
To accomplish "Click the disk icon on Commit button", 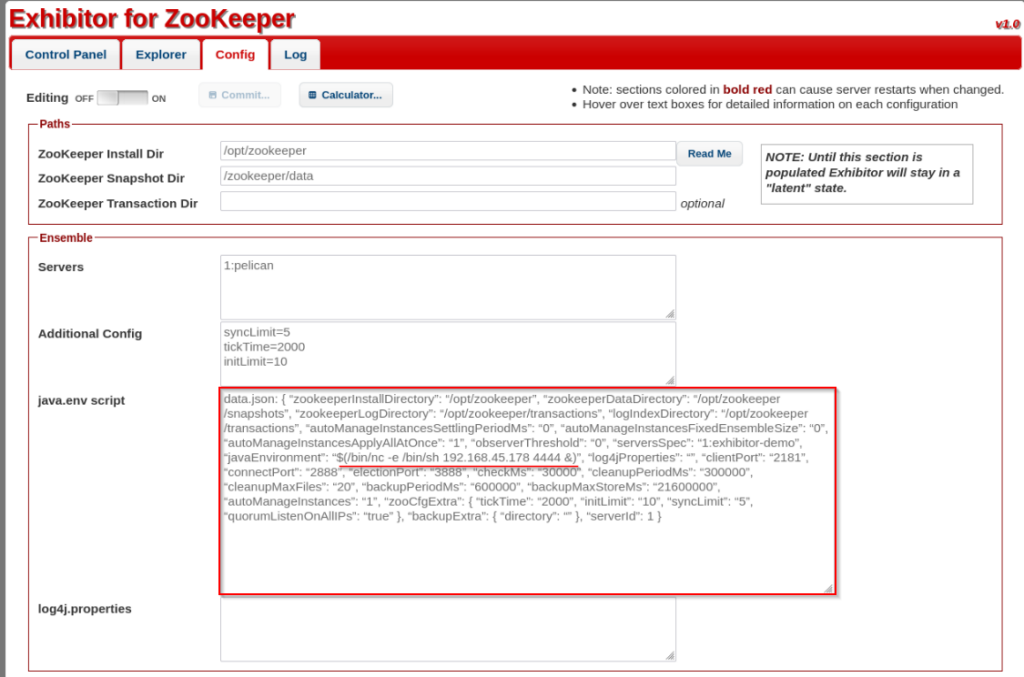I will pyautogui.click(x=212, y=95).
